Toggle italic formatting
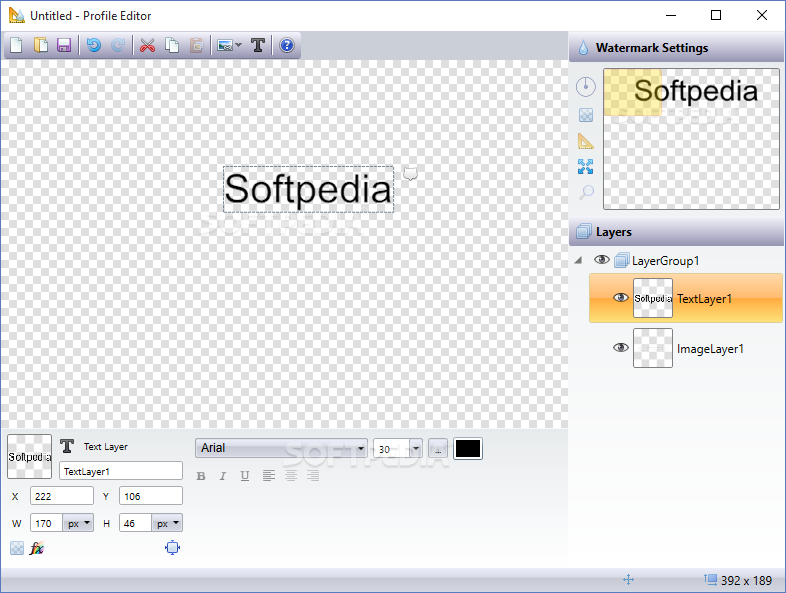786x593 pixels. [223, 476]
